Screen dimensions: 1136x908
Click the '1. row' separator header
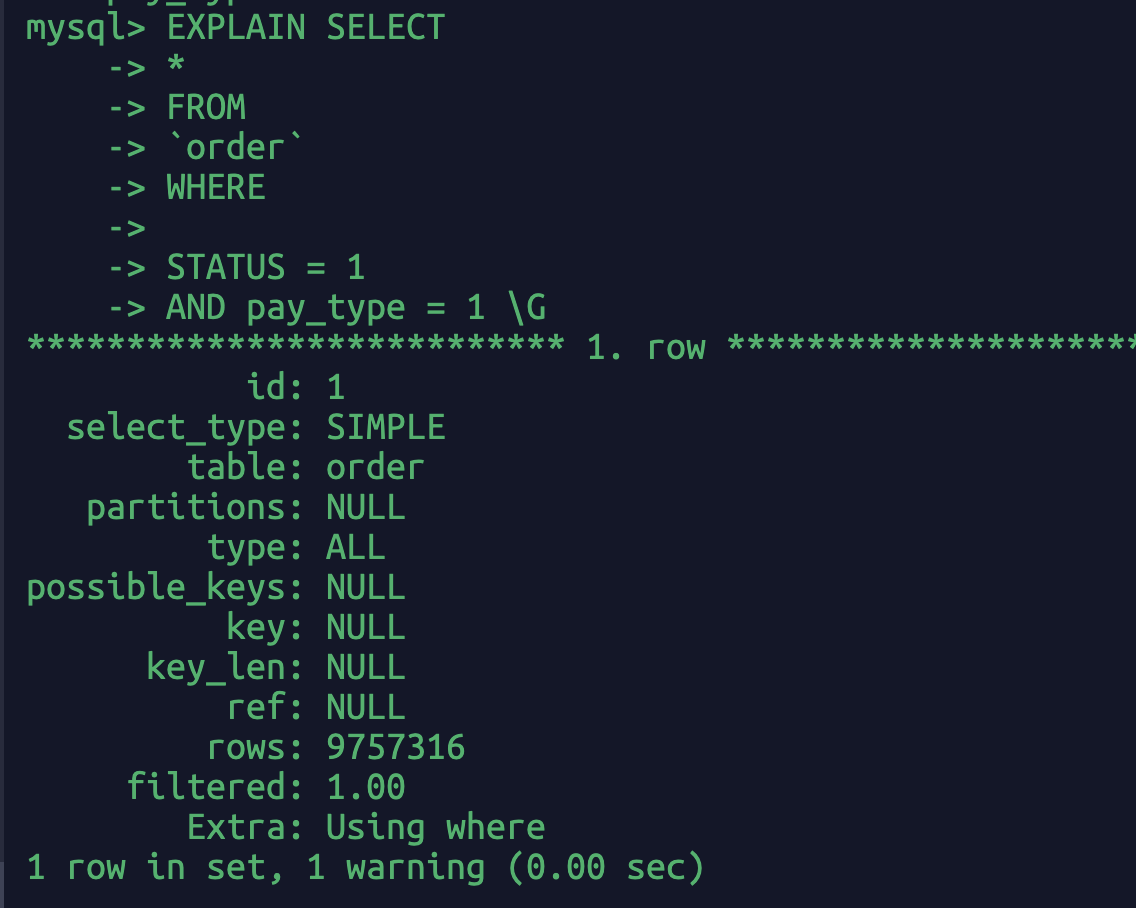tap(646, 348)
